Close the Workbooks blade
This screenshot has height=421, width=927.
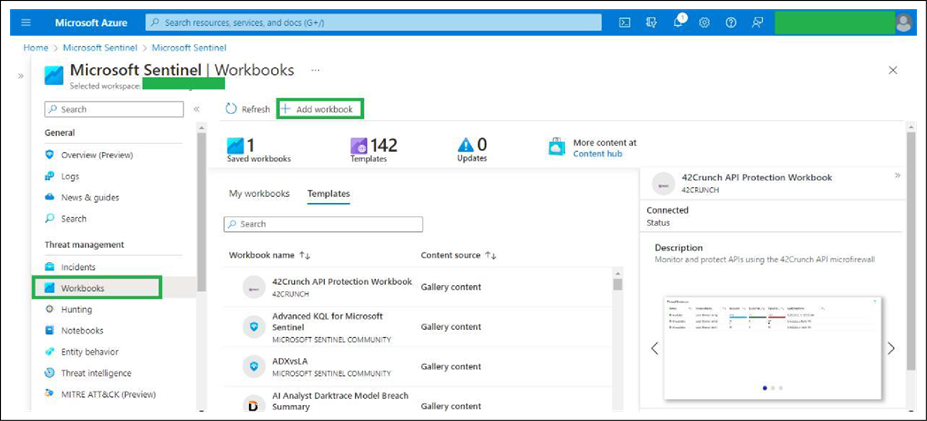tap(893, 70)
